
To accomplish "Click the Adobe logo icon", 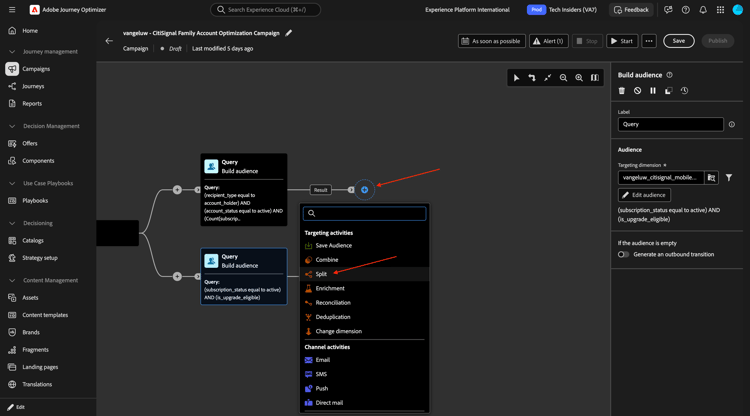I will coord(34,10).
